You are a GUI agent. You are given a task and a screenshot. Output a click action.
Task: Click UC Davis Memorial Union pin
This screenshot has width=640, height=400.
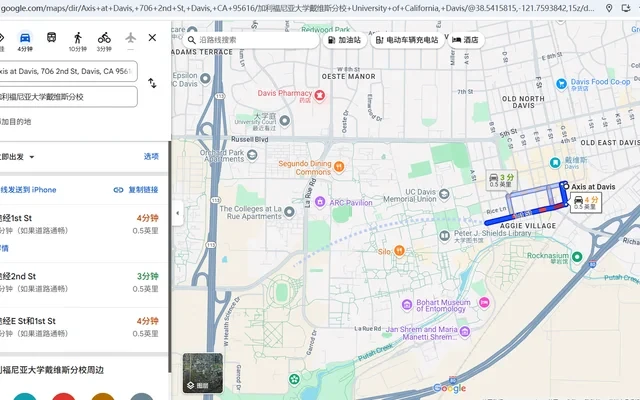[444, 194]
